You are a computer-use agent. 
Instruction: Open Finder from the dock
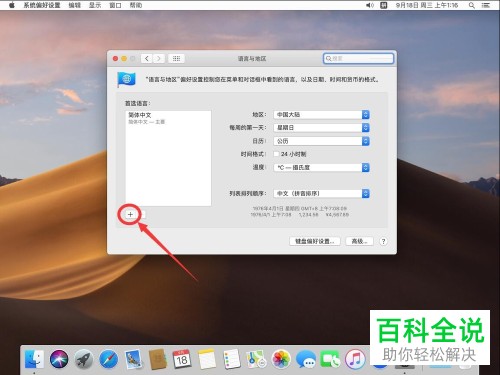(34, 360)
